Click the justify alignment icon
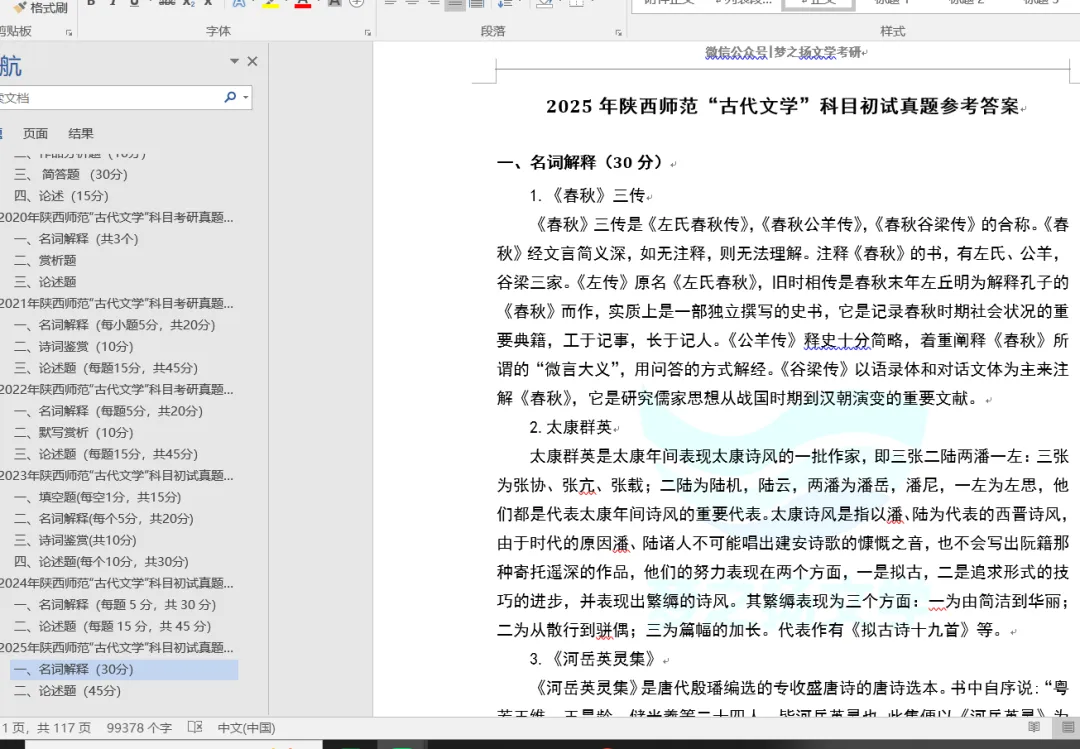Viewport: 1080px width, 749px height. 455,5
